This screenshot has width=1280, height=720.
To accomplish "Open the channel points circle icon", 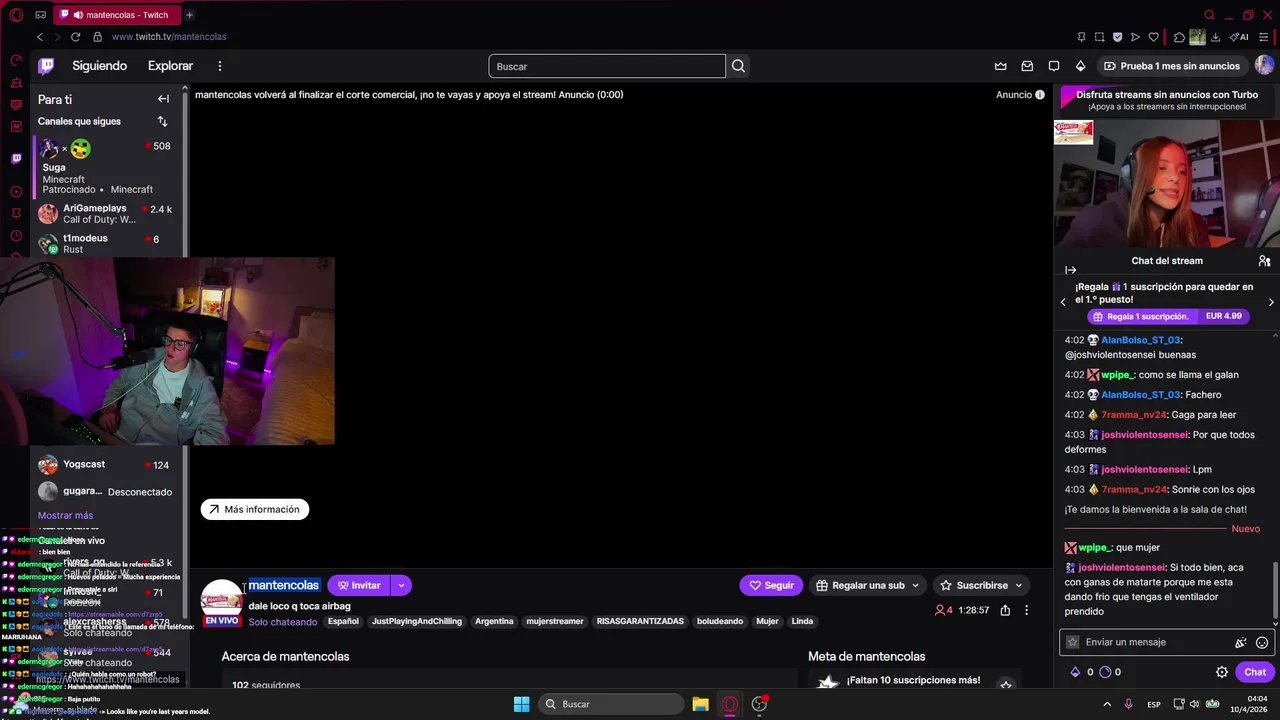I will (x=1105, y=672).
